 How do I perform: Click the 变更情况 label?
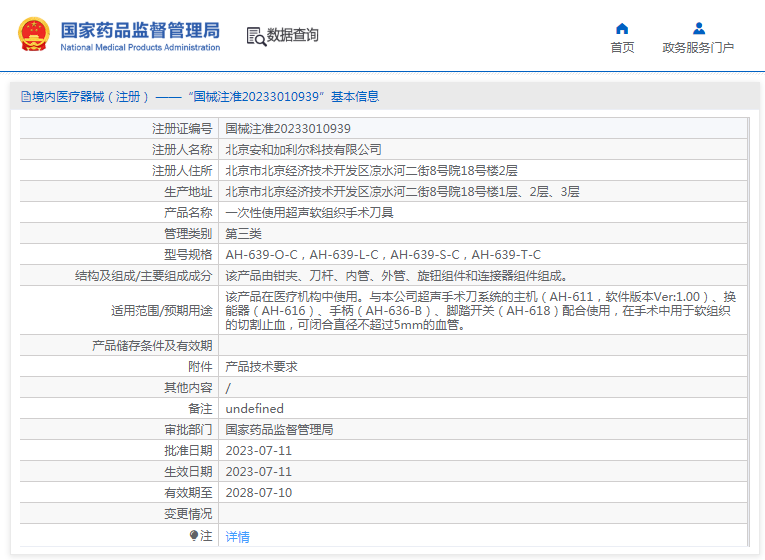(188, 513)
